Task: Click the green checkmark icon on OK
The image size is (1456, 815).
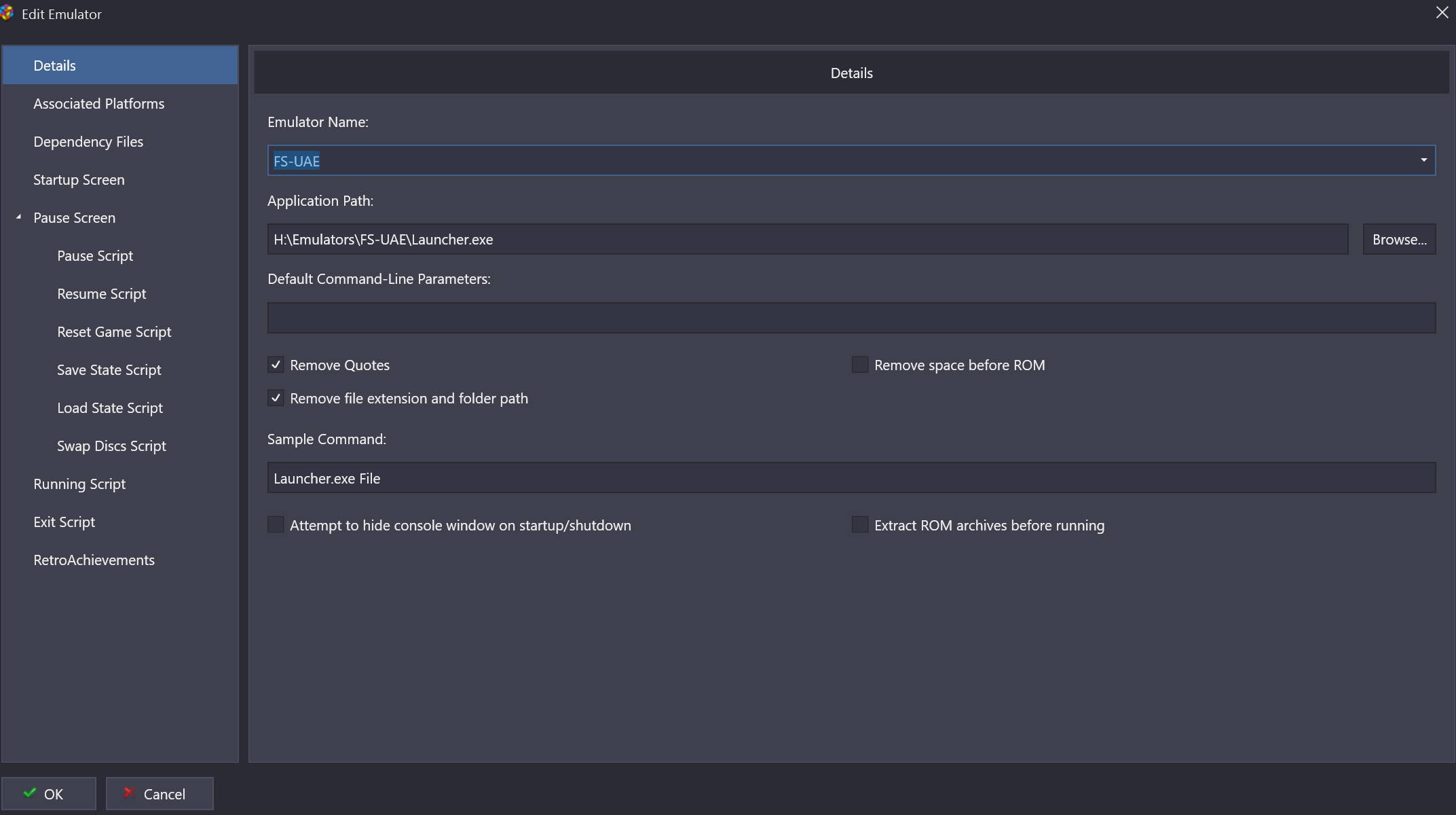Action: [x=30, y=793]
